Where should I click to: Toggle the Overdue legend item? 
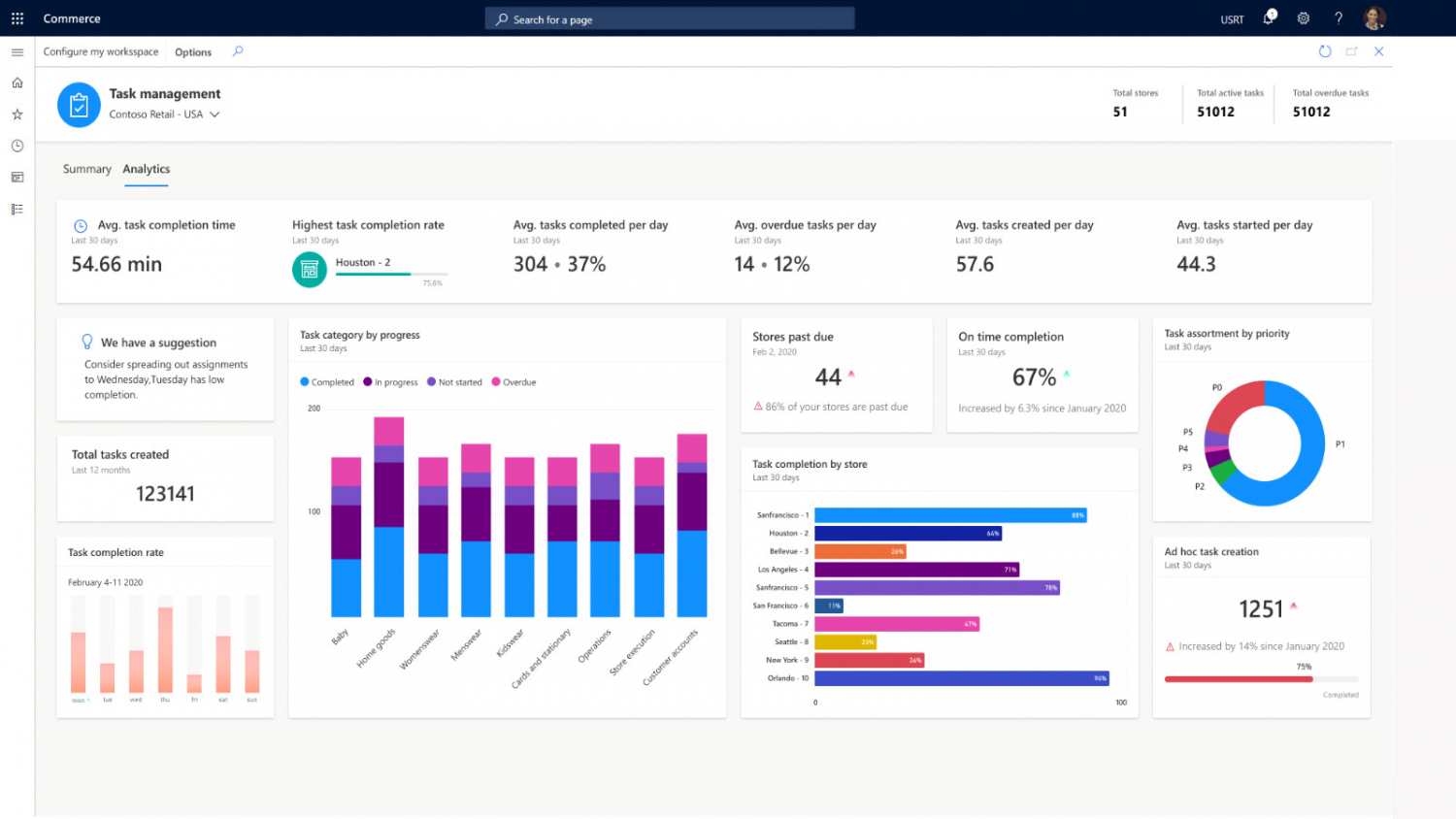(514, 382)
